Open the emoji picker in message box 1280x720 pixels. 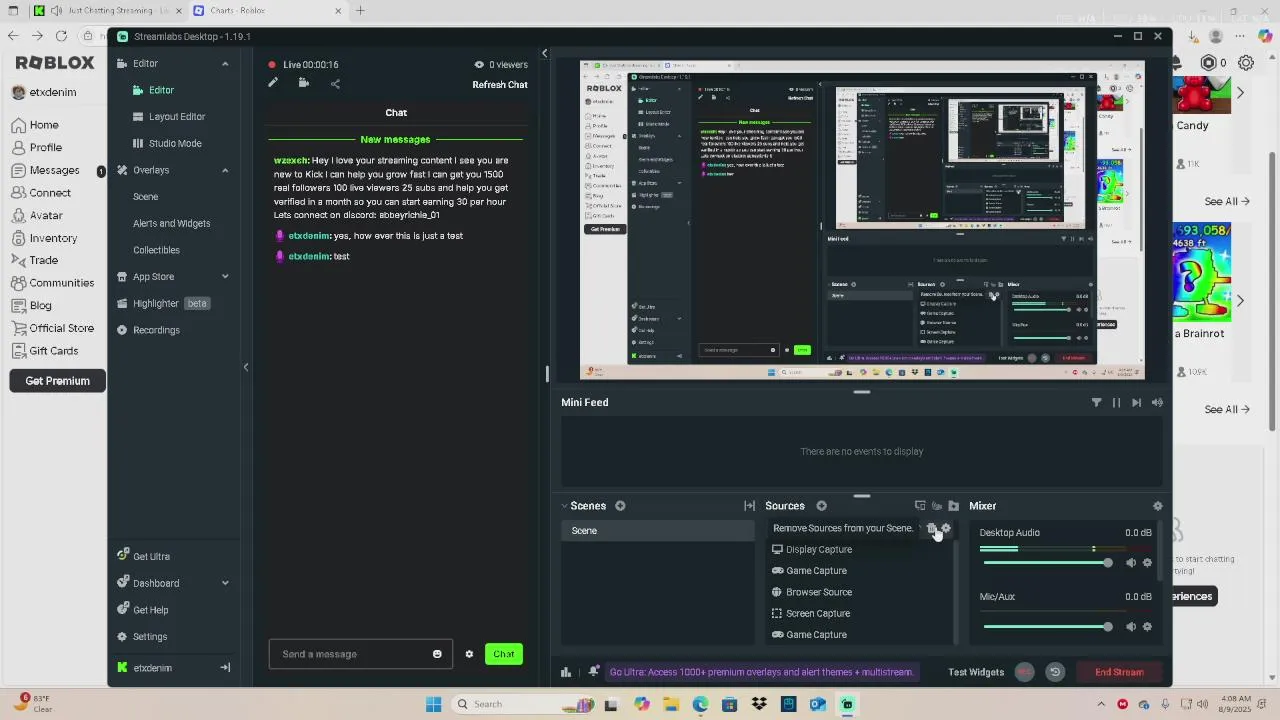[437, 654]
